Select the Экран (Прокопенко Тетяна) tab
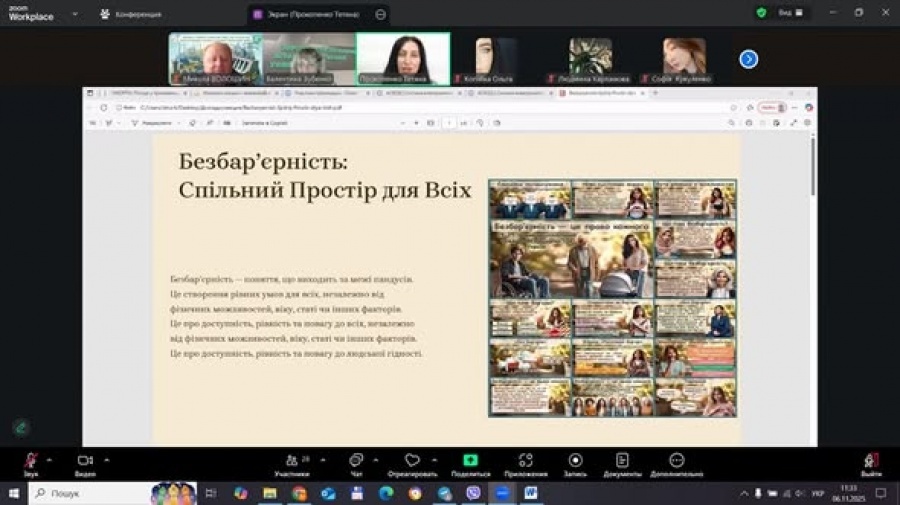 [310, 14]
